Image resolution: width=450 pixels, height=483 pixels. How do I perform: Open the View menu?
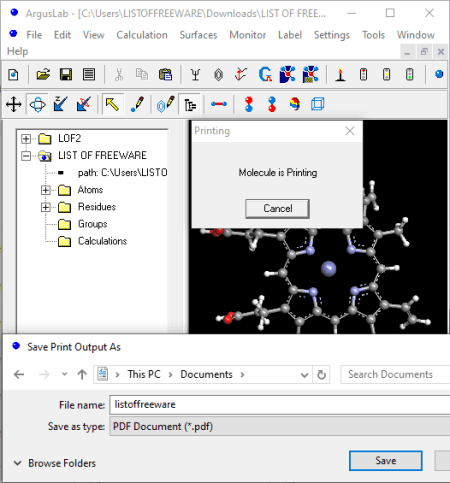coord(93,35)
